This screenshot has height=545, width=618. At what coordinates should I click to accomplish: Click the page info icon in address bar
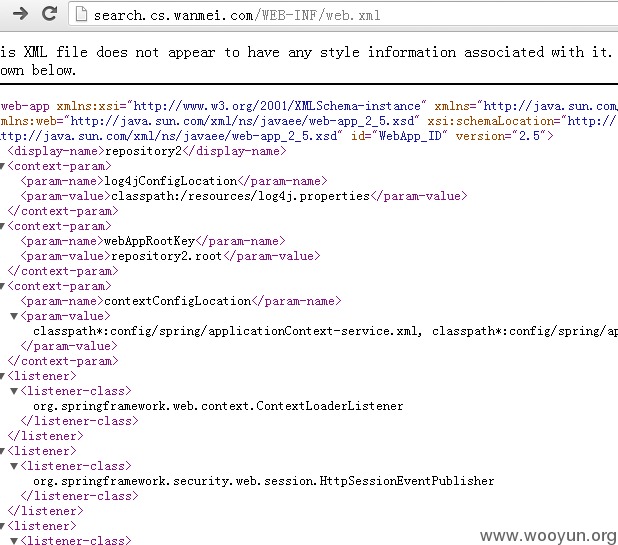[x=81, y=15]
